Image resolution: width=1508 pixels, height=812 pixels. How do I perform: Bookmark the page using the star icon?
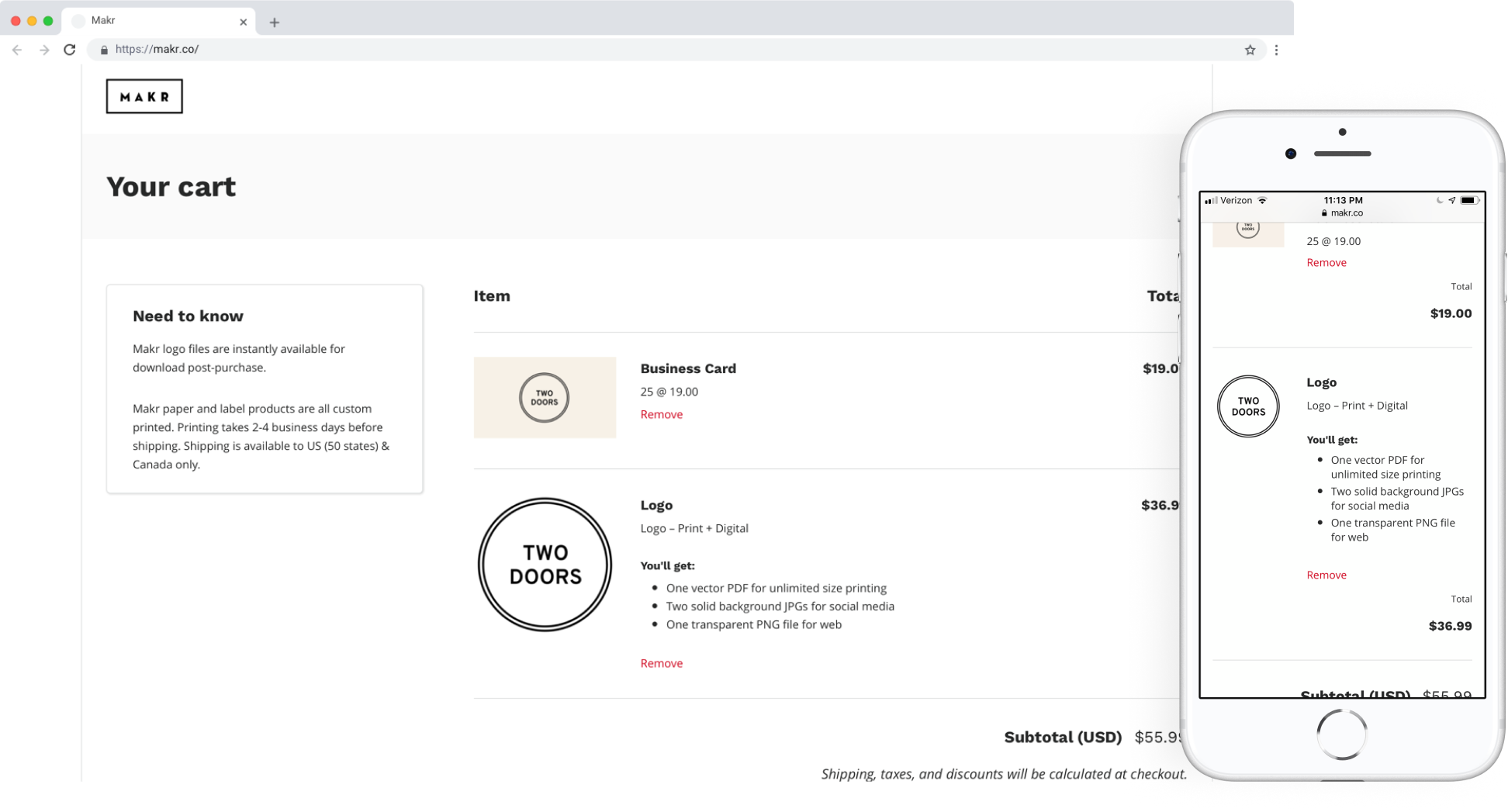1250,50
